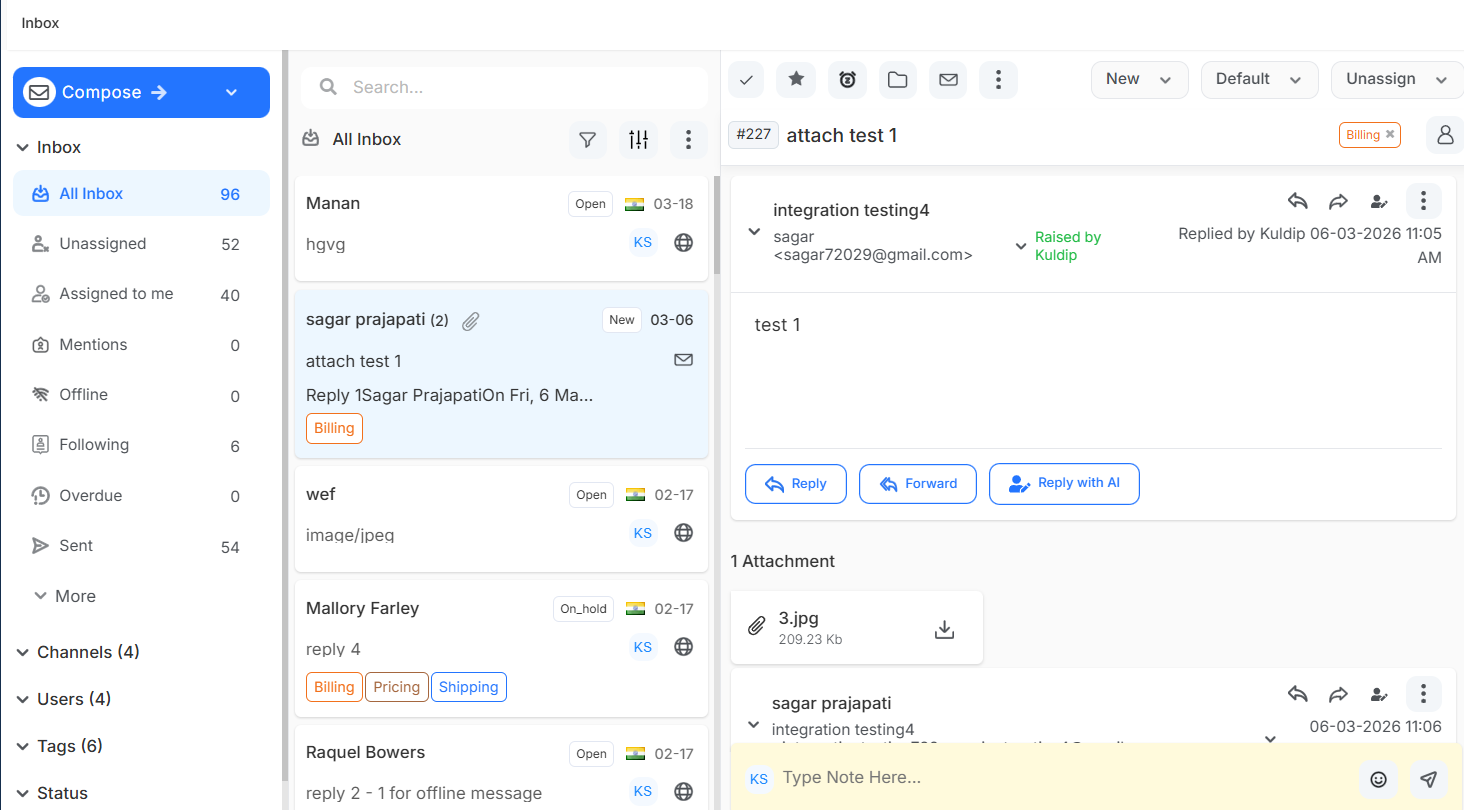Image resolution: width=1464 pixels, height=810 pixels.
Task: Send the note with the paper plane icon
Action: coord(1429,779)
